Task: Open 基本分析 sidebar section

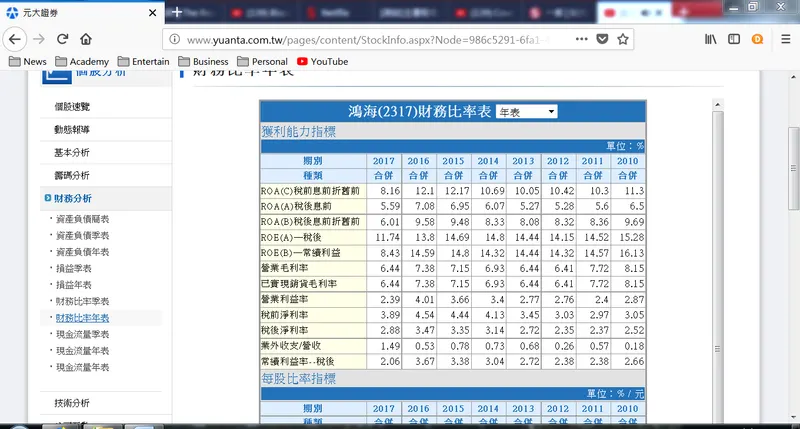Action: pyautogui.click(x=72, y=153)
